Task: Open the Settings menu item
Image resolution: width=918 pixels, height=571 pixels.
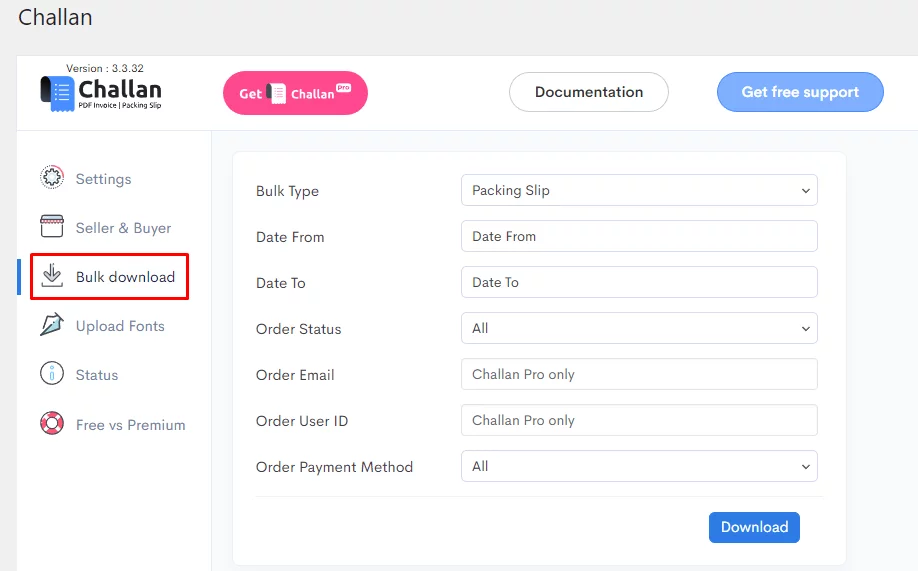Action: [x=103, y=179]
